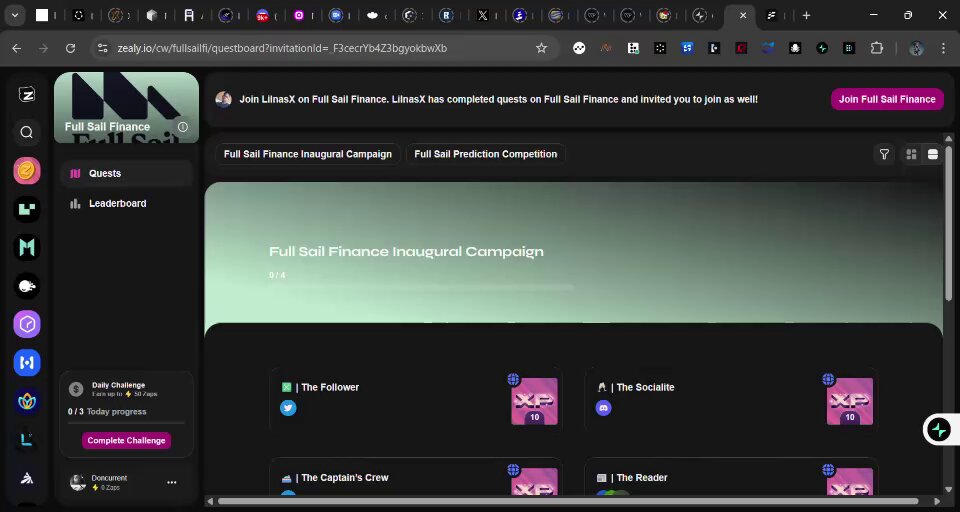The width and height of the screenshot is (960, 512).
Task: Bookmark this page with star icon
Action: [541, 48]
